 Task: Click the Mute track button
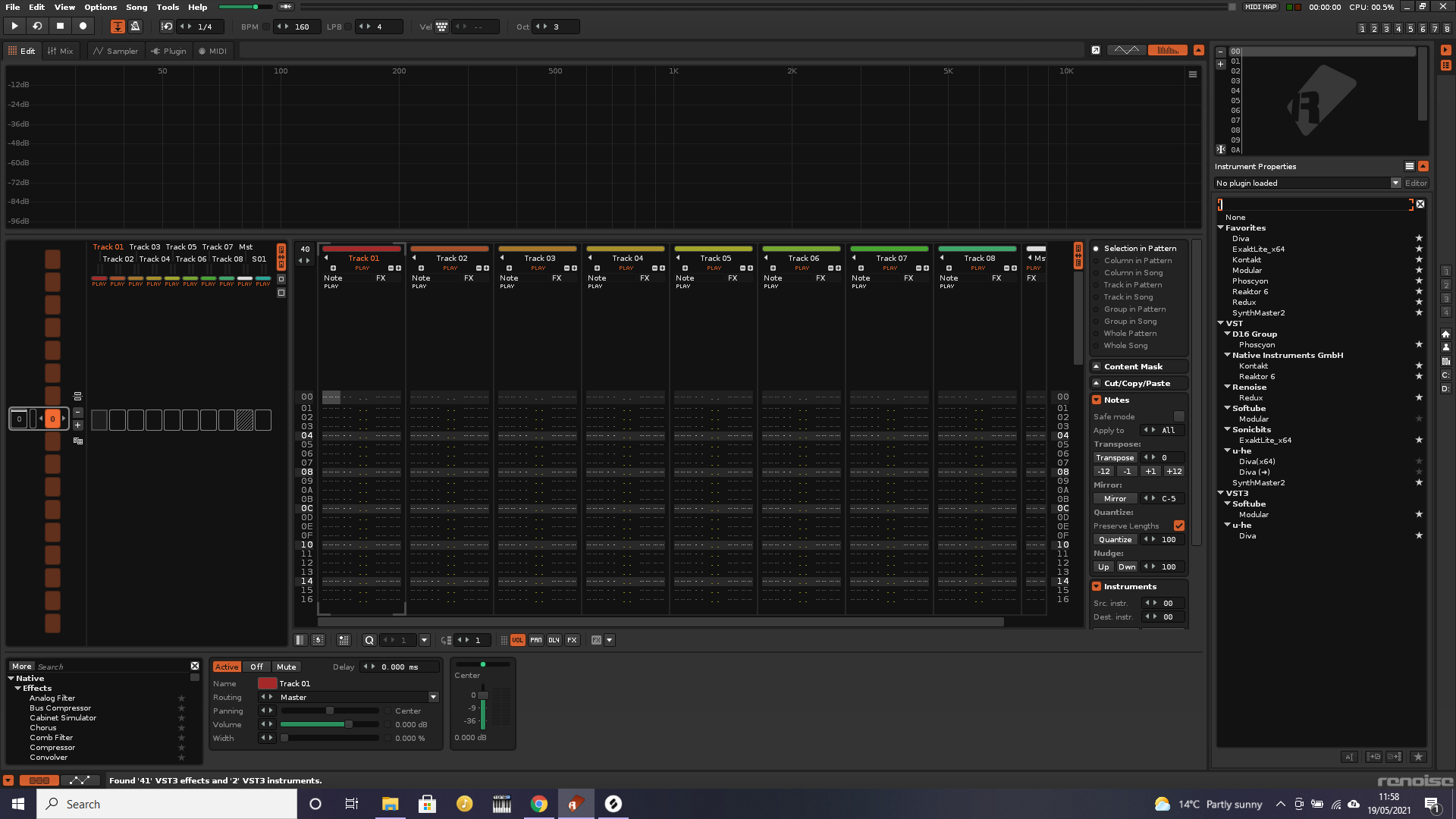(x=287, y=667)
